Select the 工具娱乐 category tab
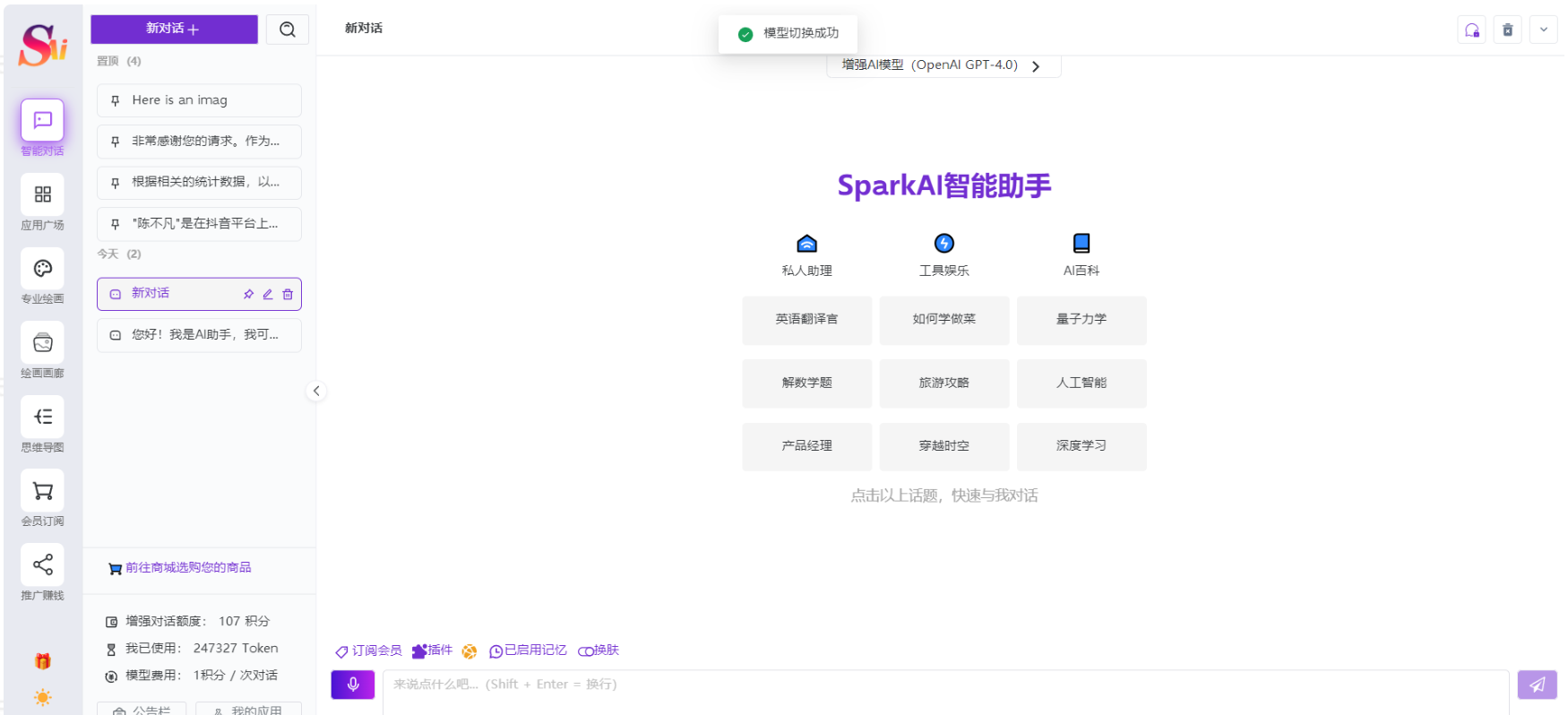The height and width of the screenshot is (715, 1568). click(x=943, y=254)
